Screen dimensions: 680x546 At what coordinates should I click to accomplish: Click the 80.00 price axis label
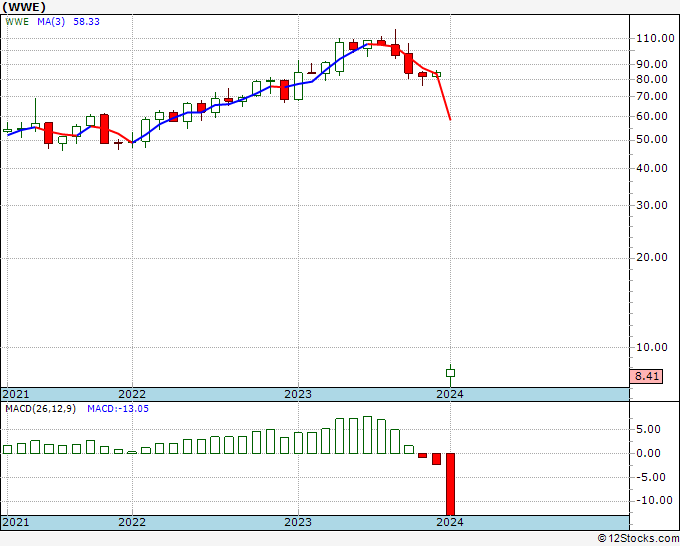click(x=651, y=79)
